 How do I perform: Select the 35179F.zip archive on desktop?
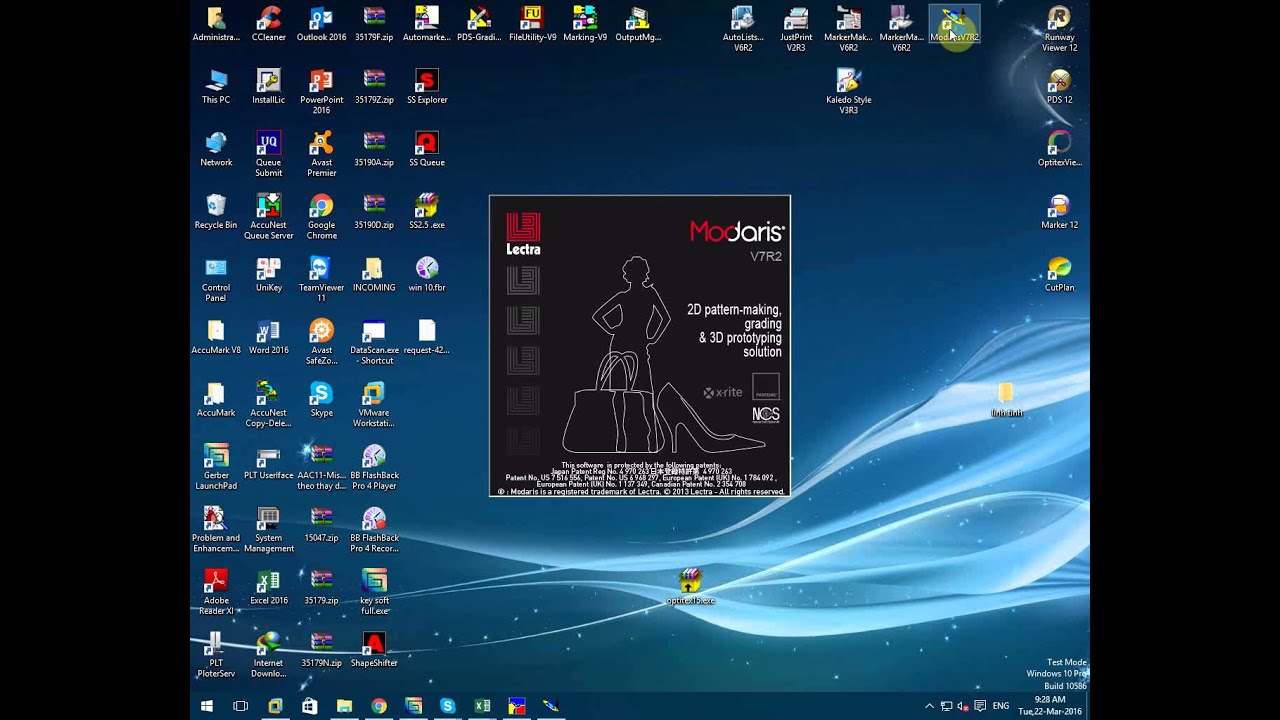click(x=374, y=24)
